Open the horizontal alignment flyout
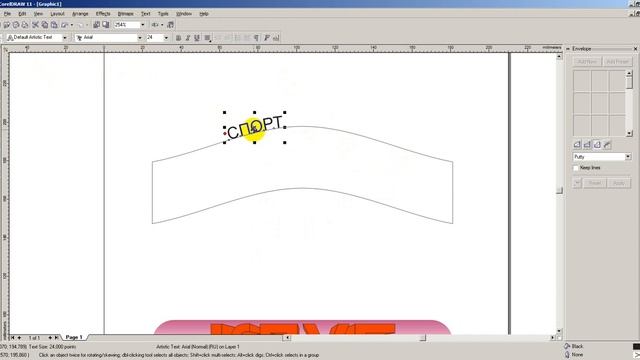The image size is (640, 360). tap(207, 38)
